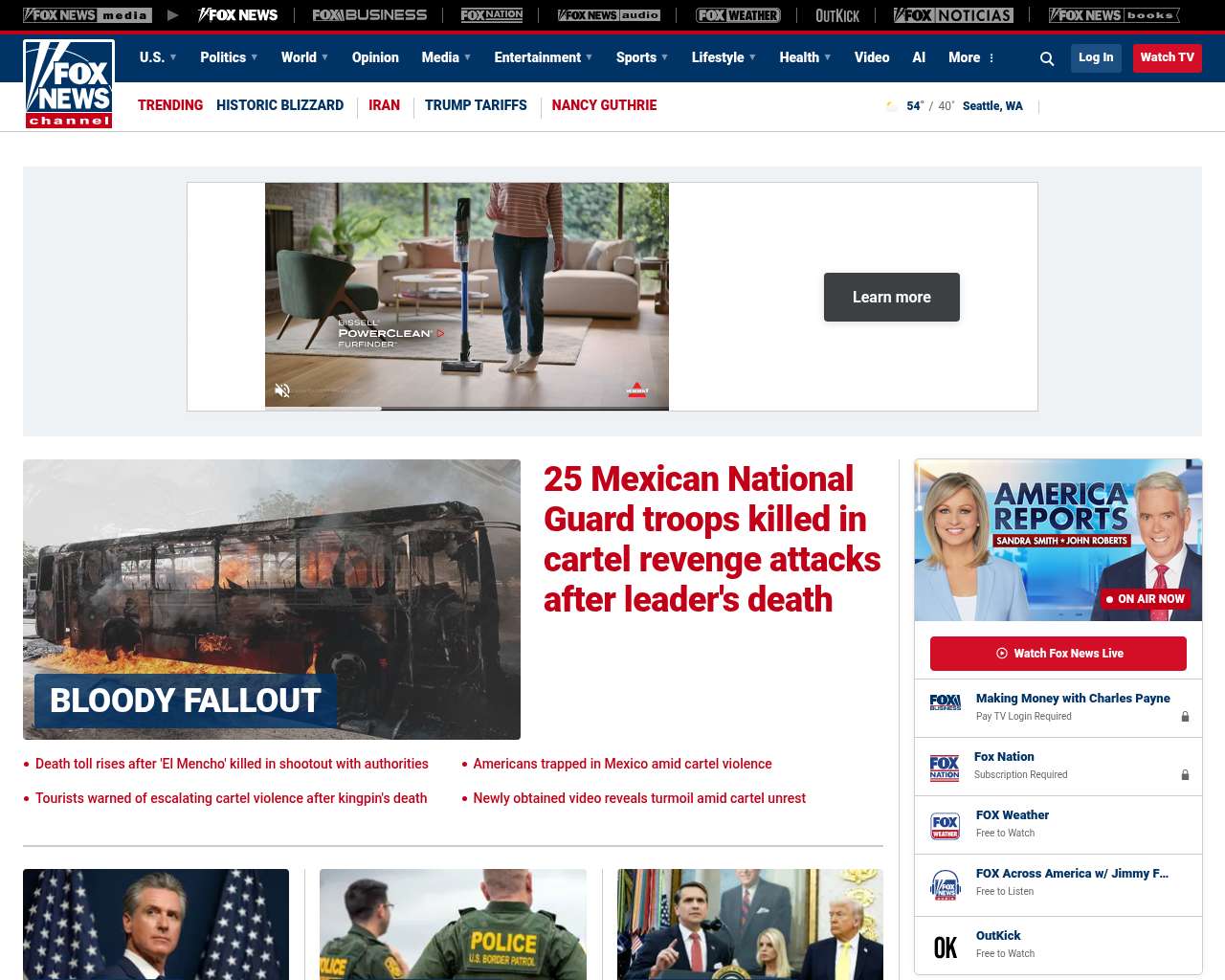
Task: Click the Fox News Channel logo
Action: tap(69, 84)
